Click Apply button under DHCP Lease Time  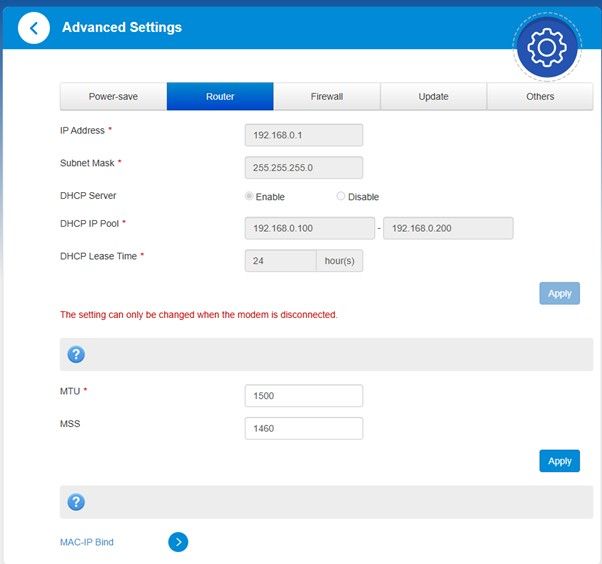pyautogui.click(x=559, y=293)
